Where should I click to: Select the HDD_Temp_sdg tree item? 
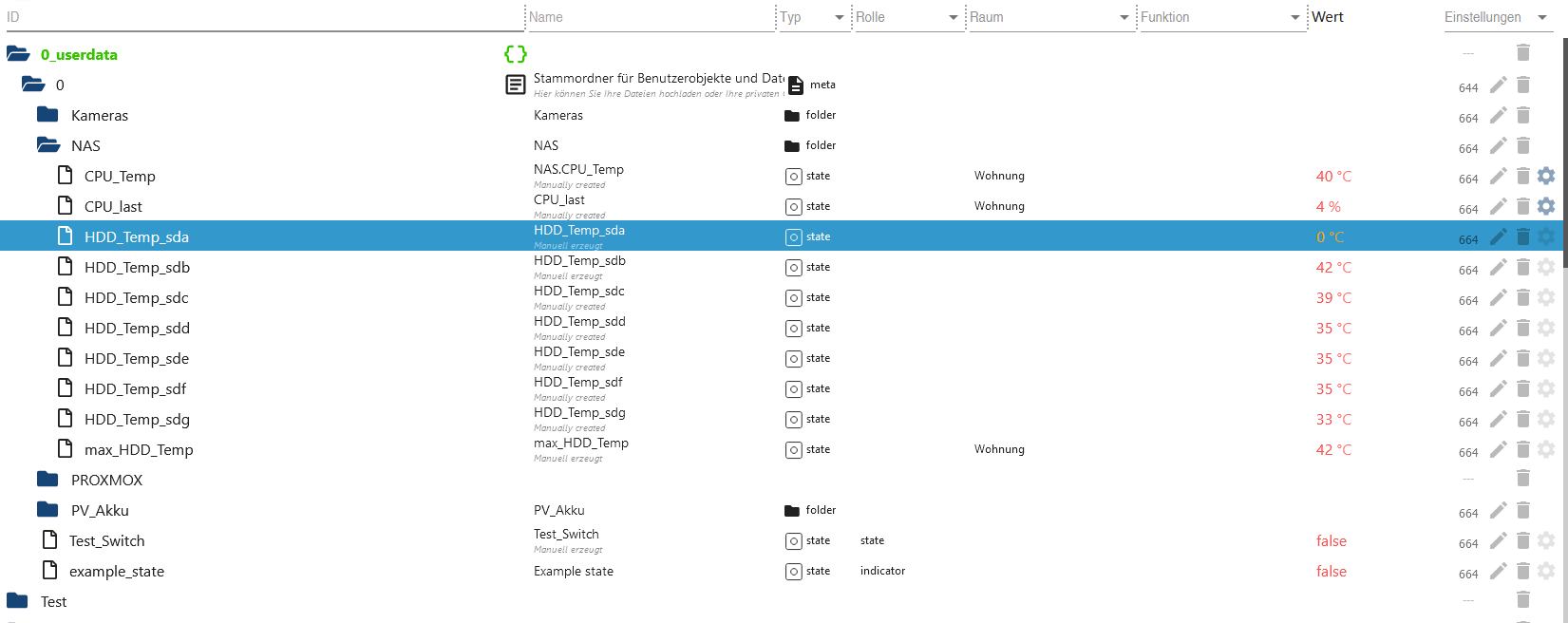[137, 419]
